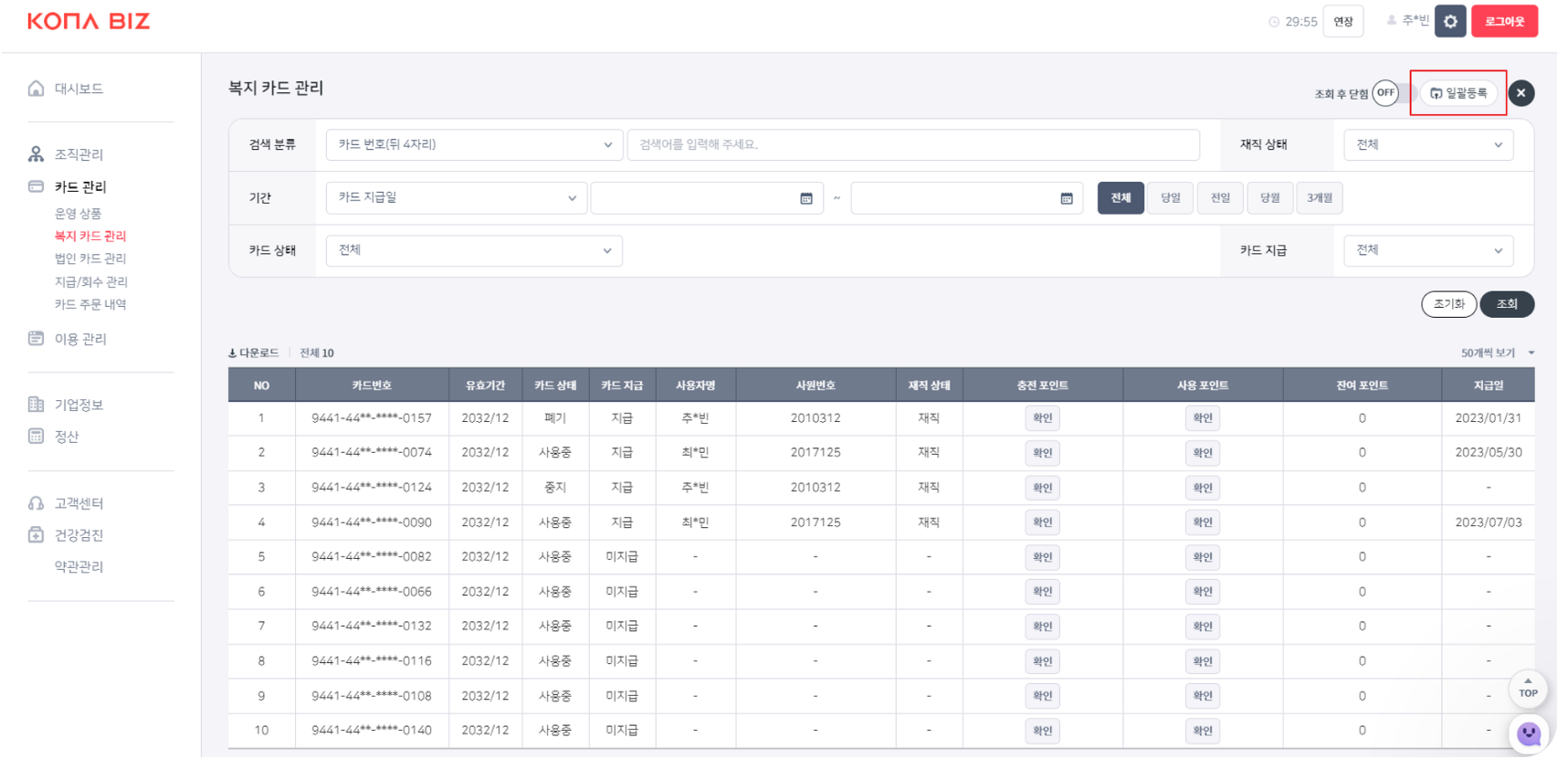This screenshot has height=759, width=1568.
Task: Select 법인 카드 관리 submenu
Action: coord(90,258)
